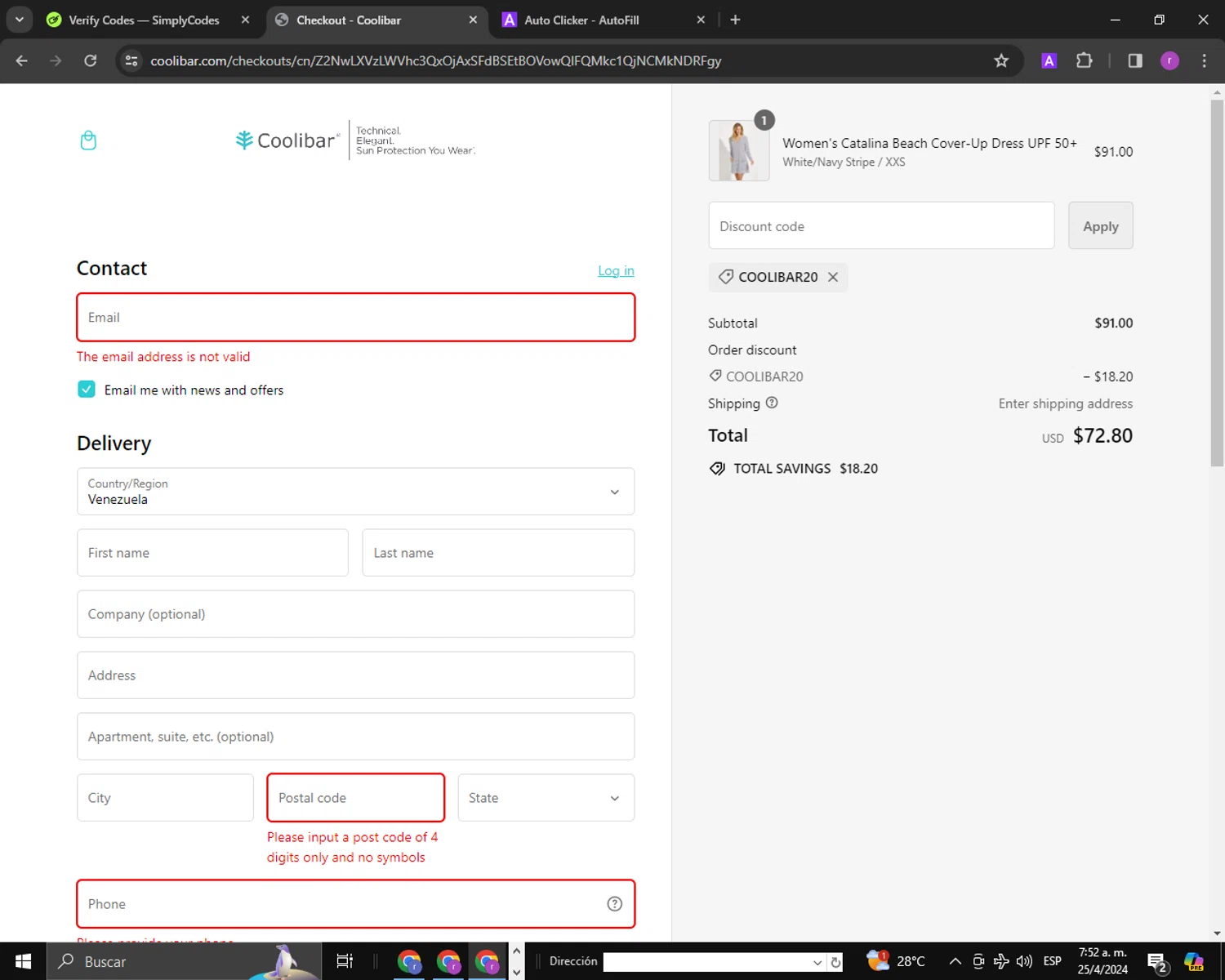
Task: Open the Auto Clicker extension icon in toolbar
Action: (x=1049, y=60)
